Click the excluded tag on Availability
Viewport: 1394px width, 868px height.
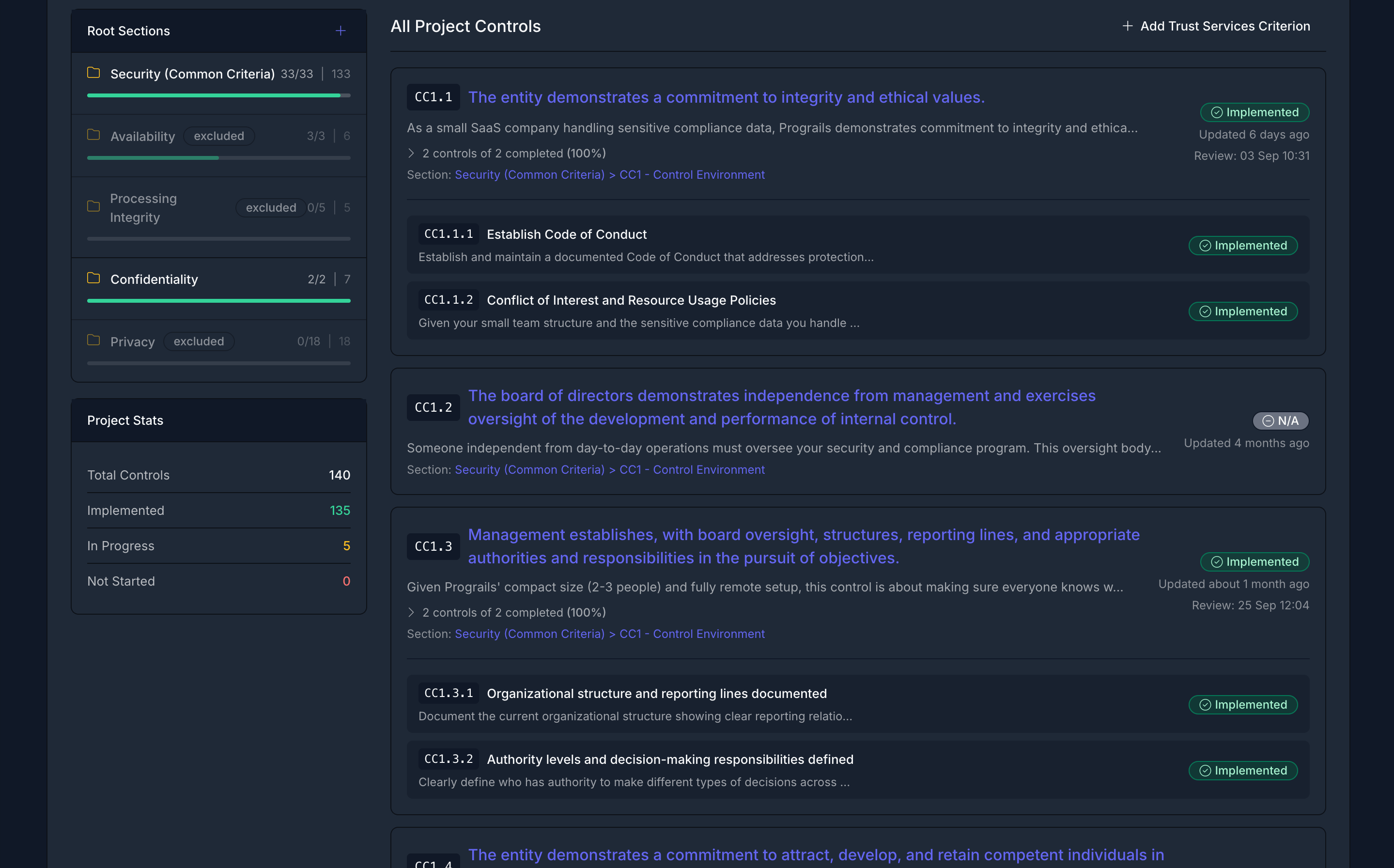click(218, 136)
